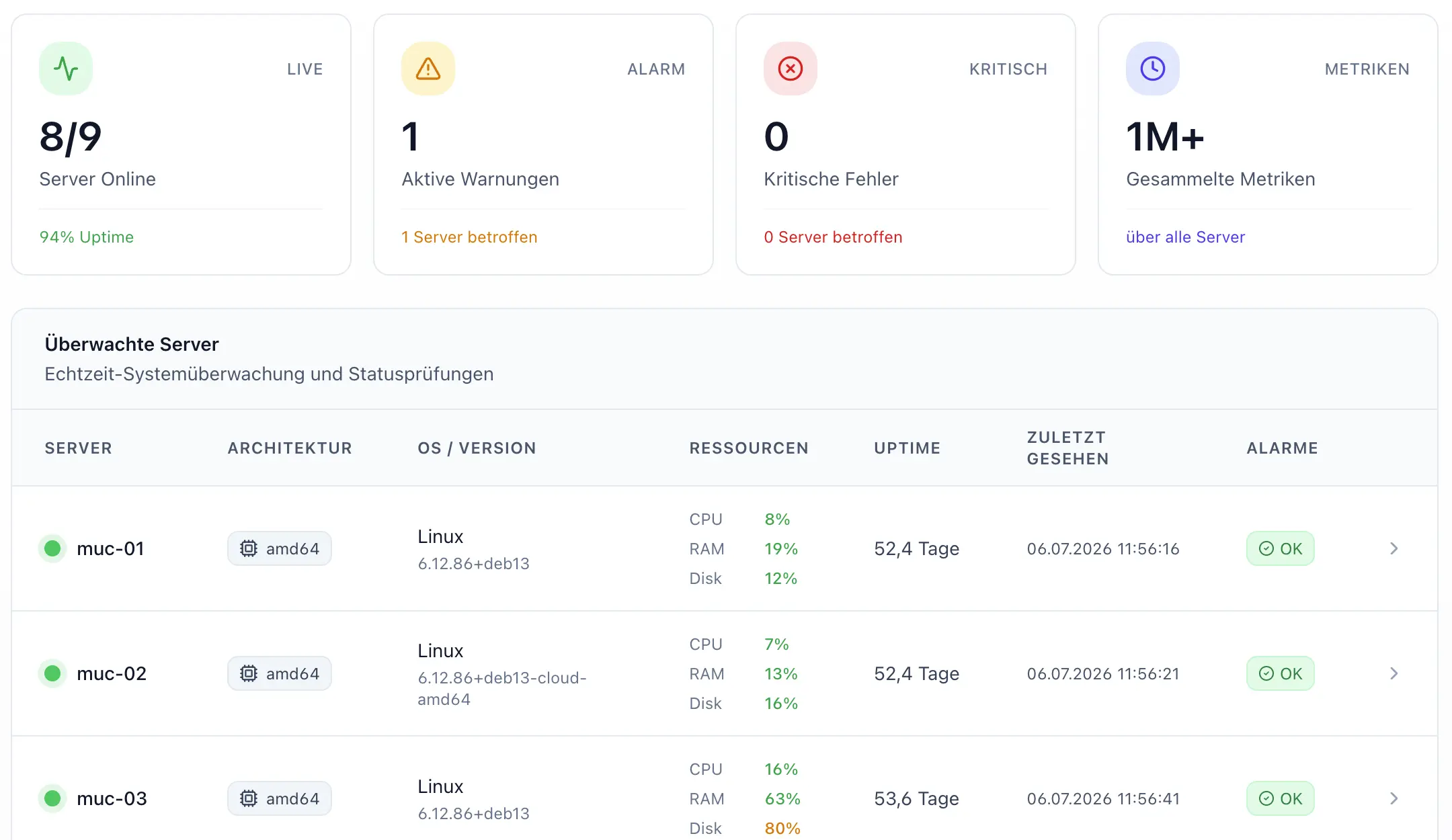Viewport: 1452px width, 840px height.
Task: Click the green activity pulse icon
Action: 66,69
